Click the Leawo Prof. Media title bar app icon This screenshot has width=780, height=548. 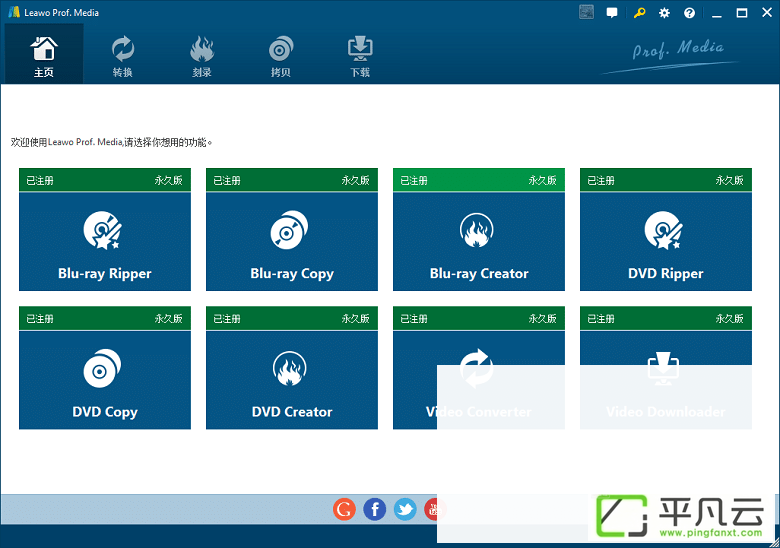click(13, 12)
